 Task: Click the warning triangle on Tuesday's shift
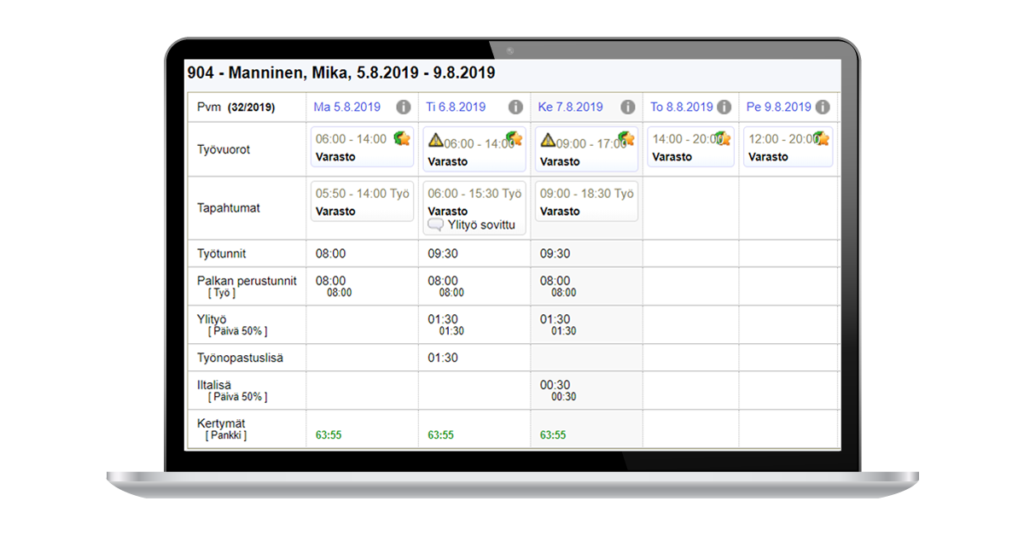[x=436, y=142]
